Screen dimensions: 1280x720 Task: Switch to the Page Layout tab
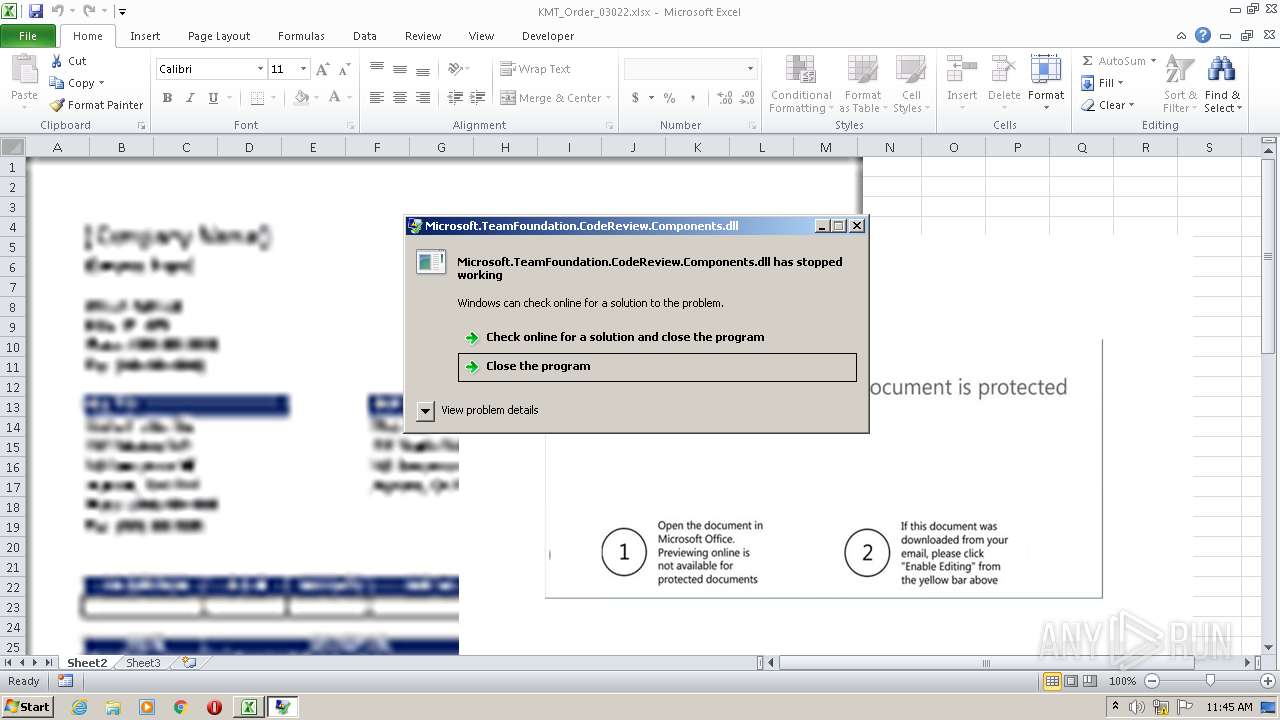click(x=219, y=36)
